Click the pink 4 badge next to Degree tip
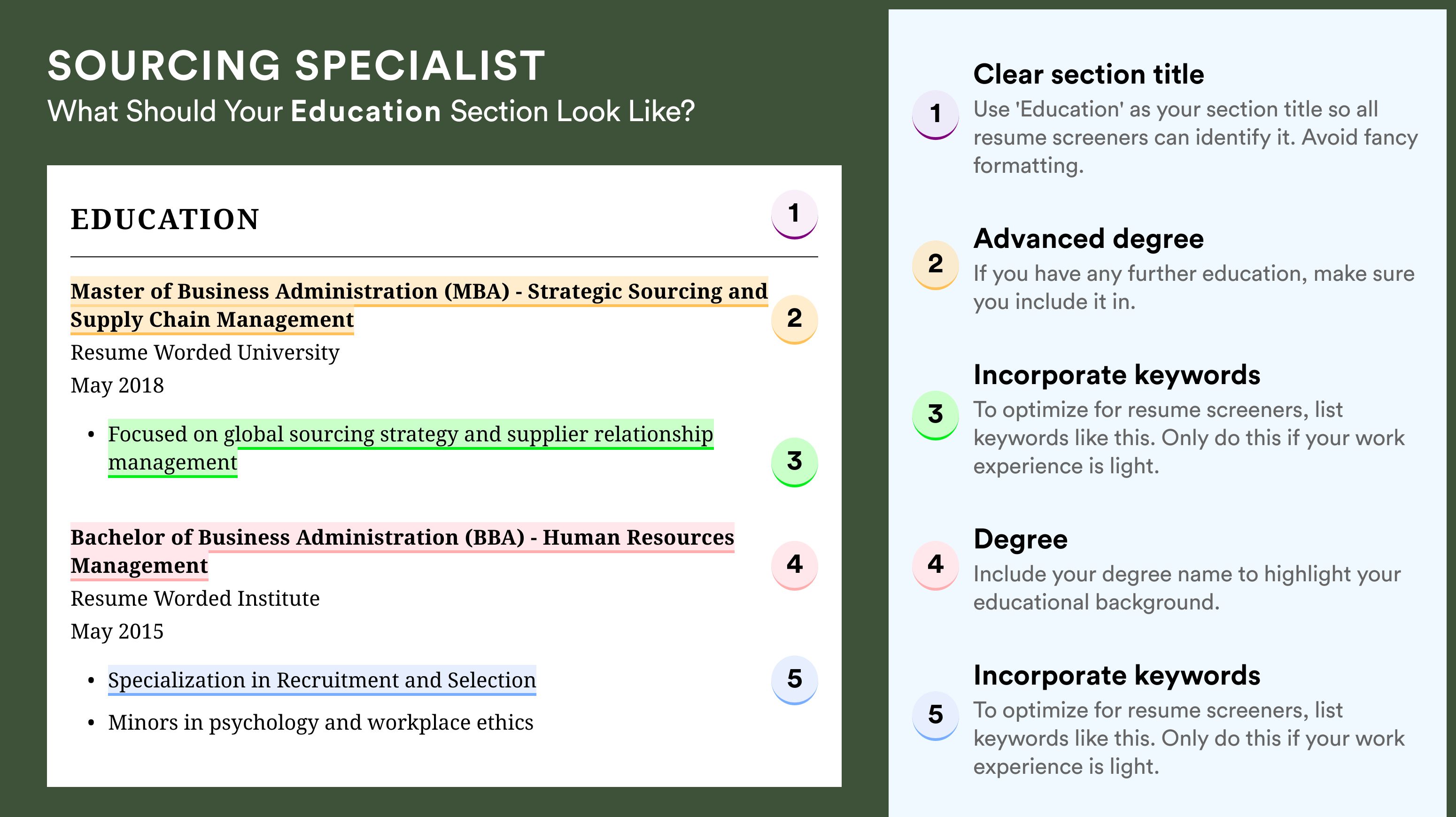 tap(936, 565)
